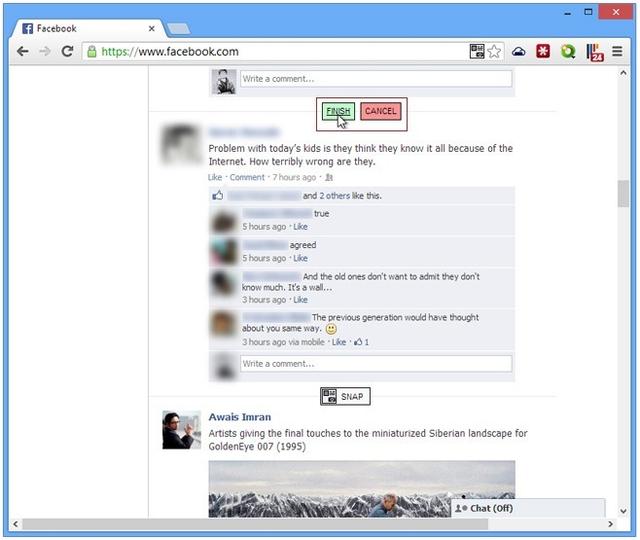Open the '2 others' likes link
This screenshot has width=640, height=540.
click(334, 196)
